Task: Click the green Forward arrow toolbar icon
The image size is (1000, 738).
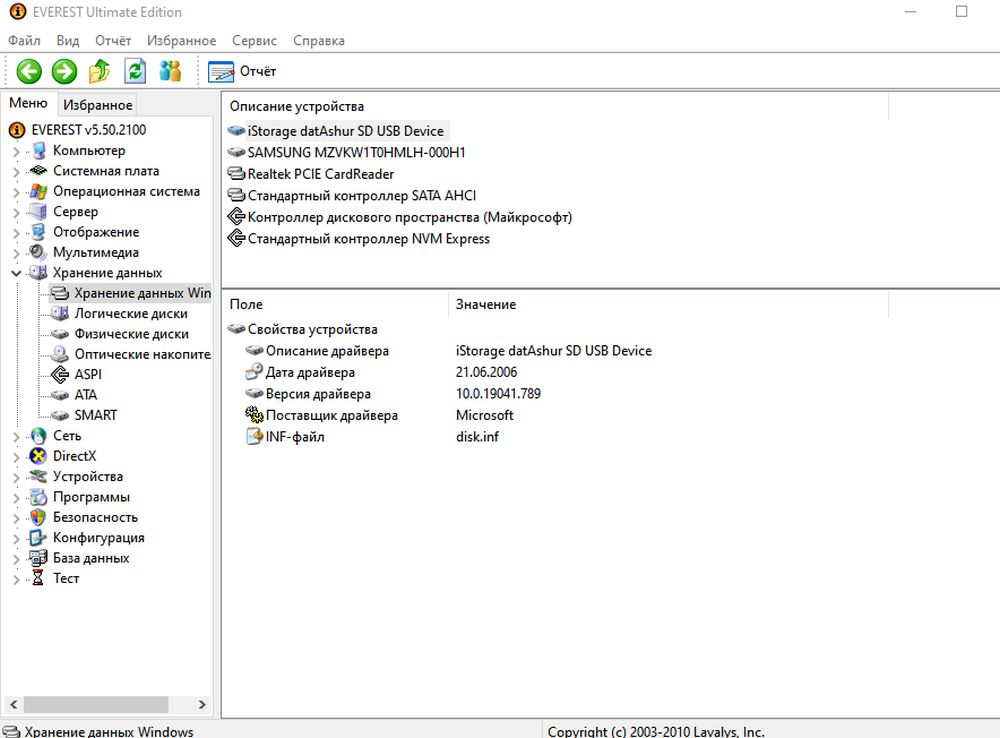Action: (x=64, y=71)
